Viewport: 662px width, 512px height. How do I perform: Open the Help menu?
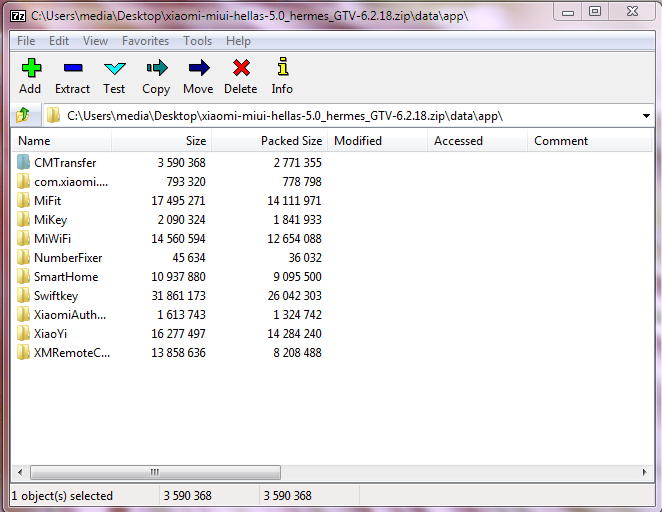pyautogui.click(x=238, y=41)
